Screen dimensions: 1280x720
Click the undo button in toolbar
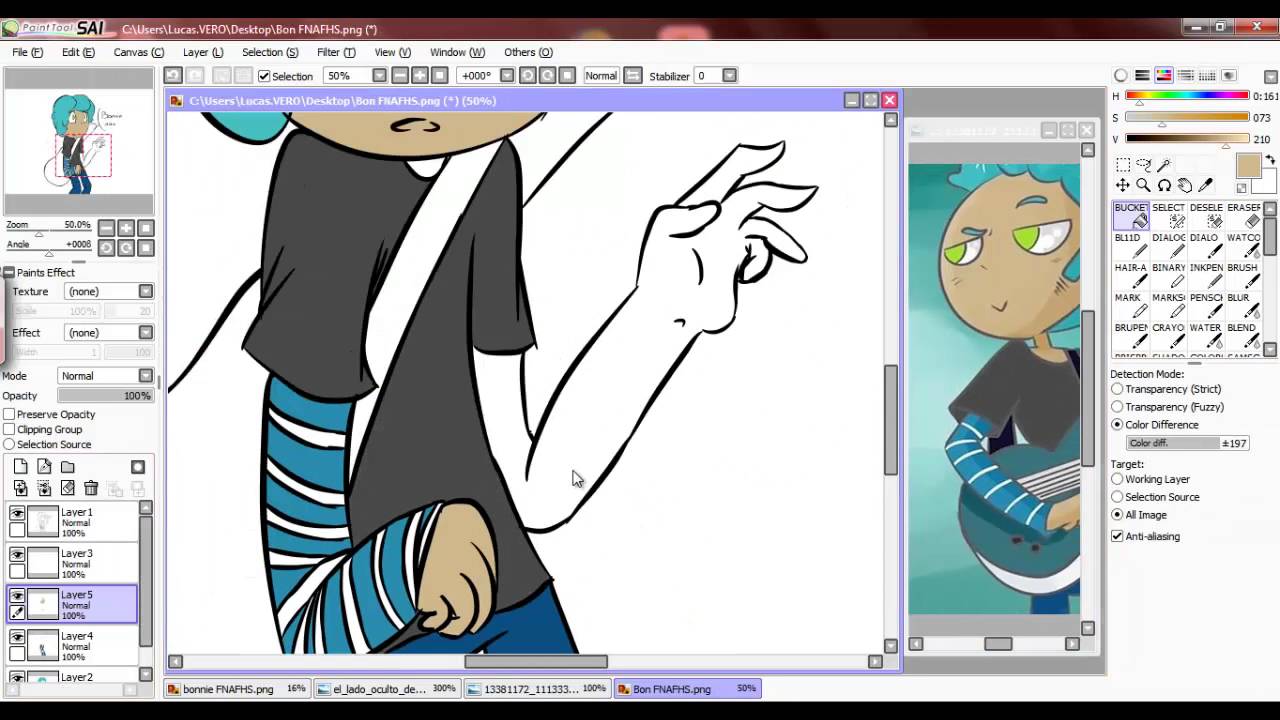(173, 76)
